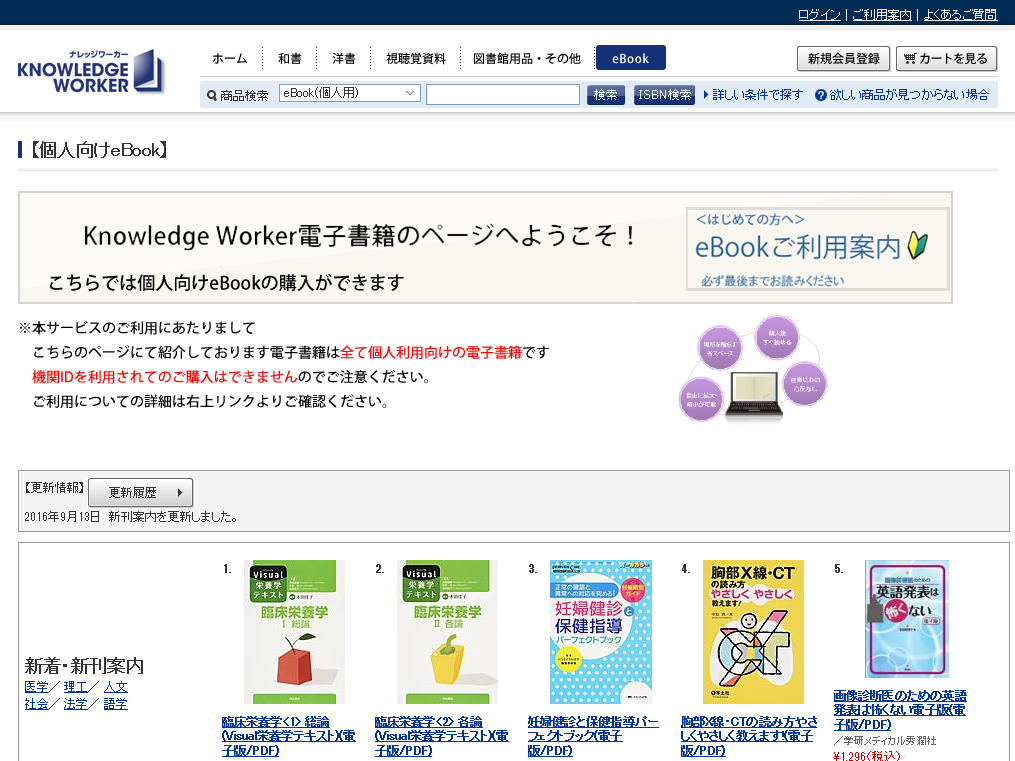This screenshot has height=761, width=1015.
Task: Click 胸部X線・CT book cover
Action: click(x=753, y=632)
